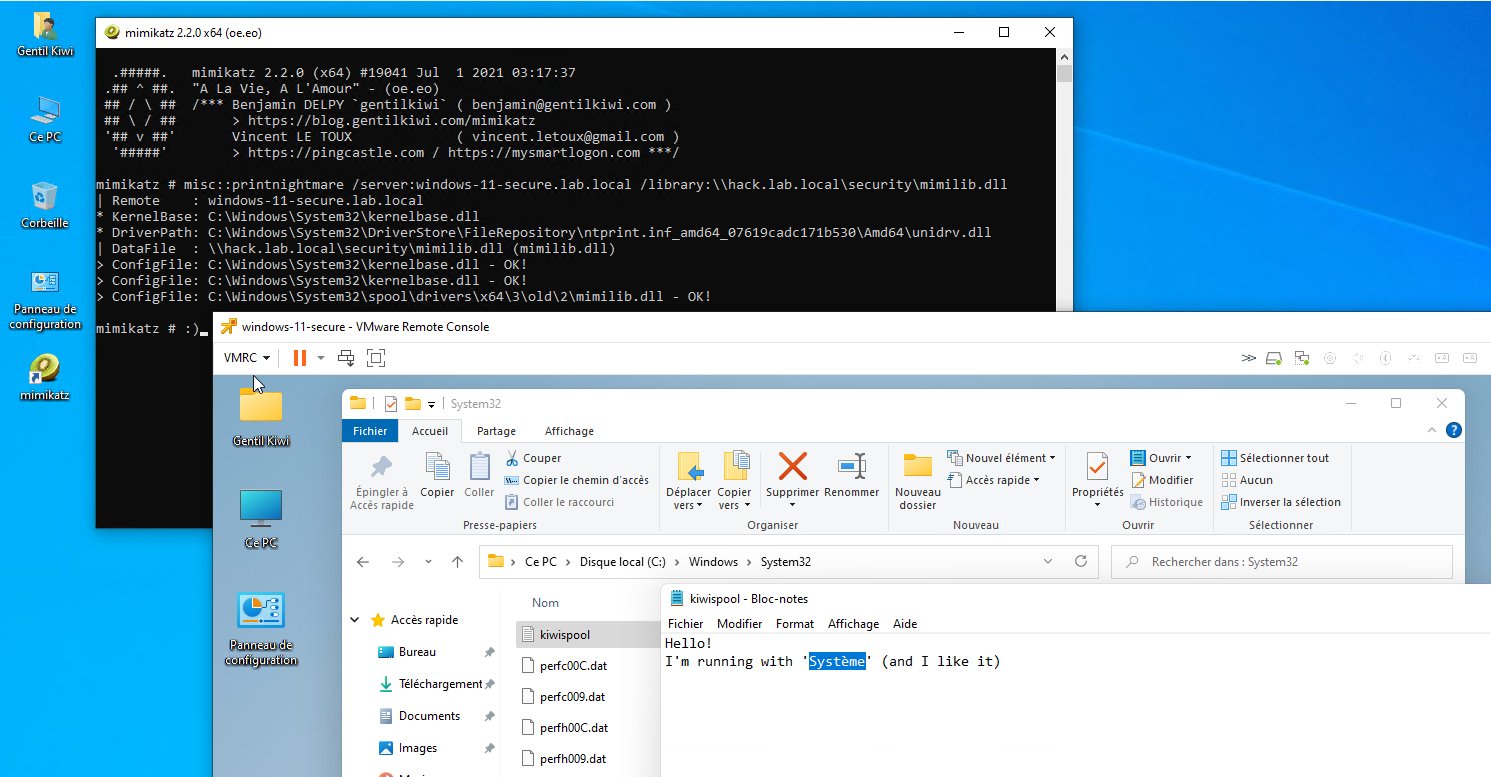Click the red Supprimer X icon

pyautogui.click(x=792, y=466)
